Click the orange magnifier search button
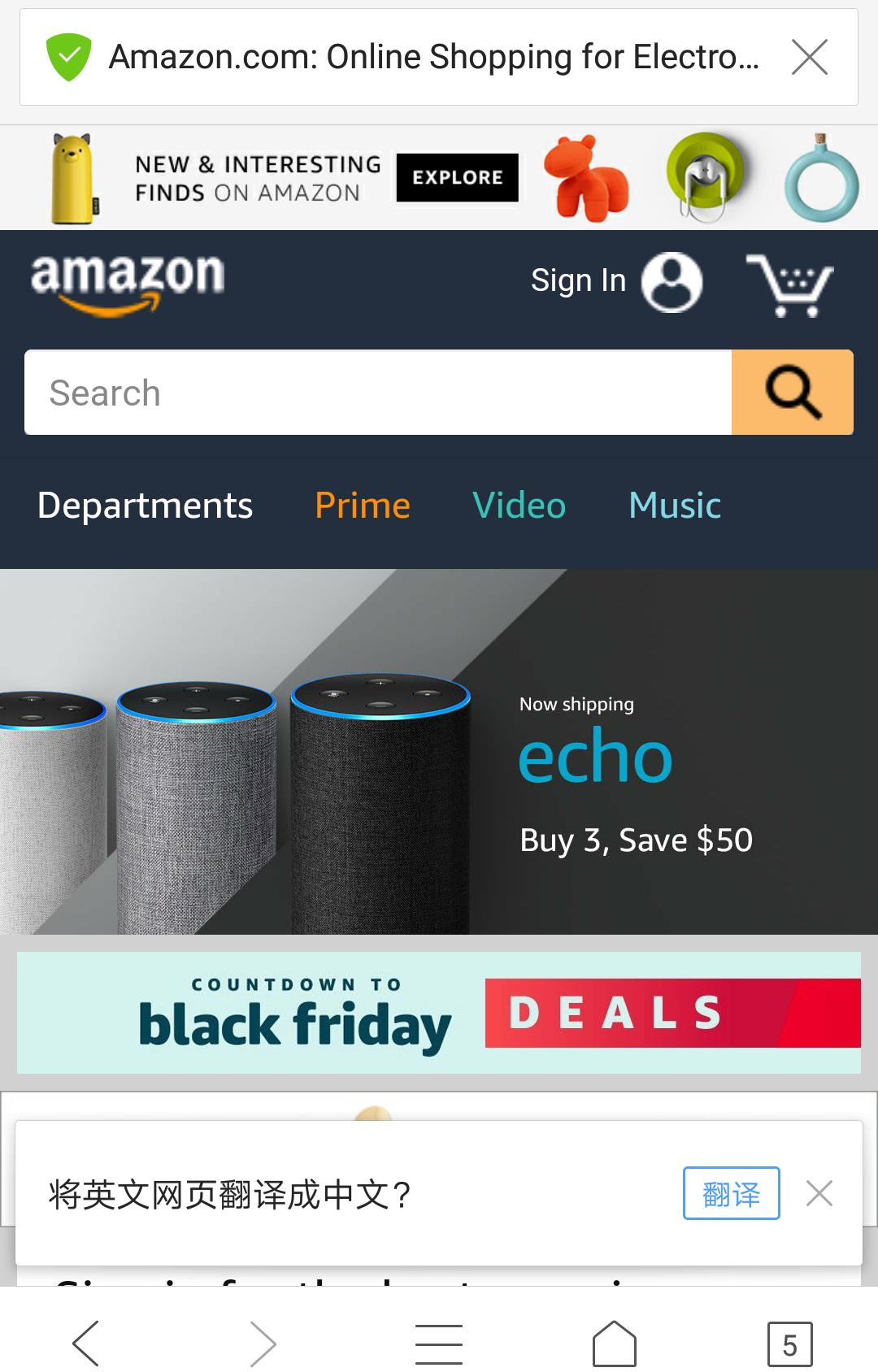Viewport: 878px width, 1372px height. coord(793,393)
